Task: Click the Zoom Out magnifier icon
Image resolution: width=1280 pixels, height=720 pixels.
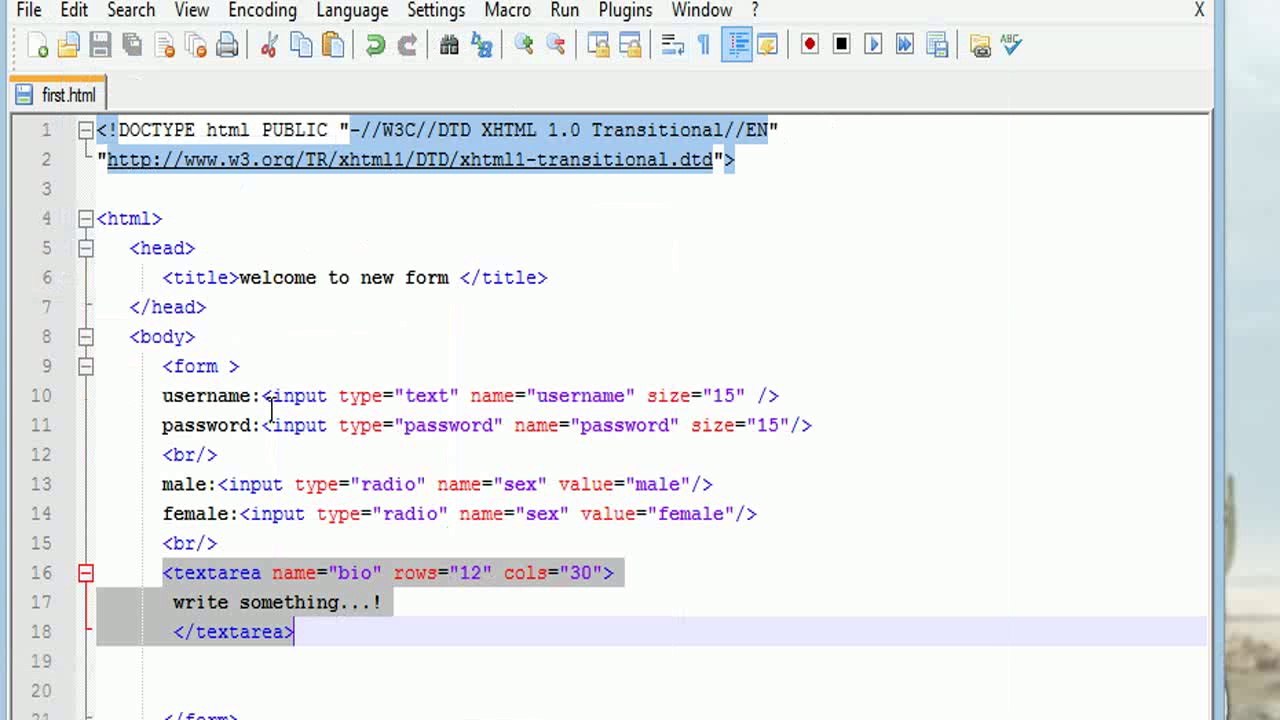Action: click(x=555, y=45)
